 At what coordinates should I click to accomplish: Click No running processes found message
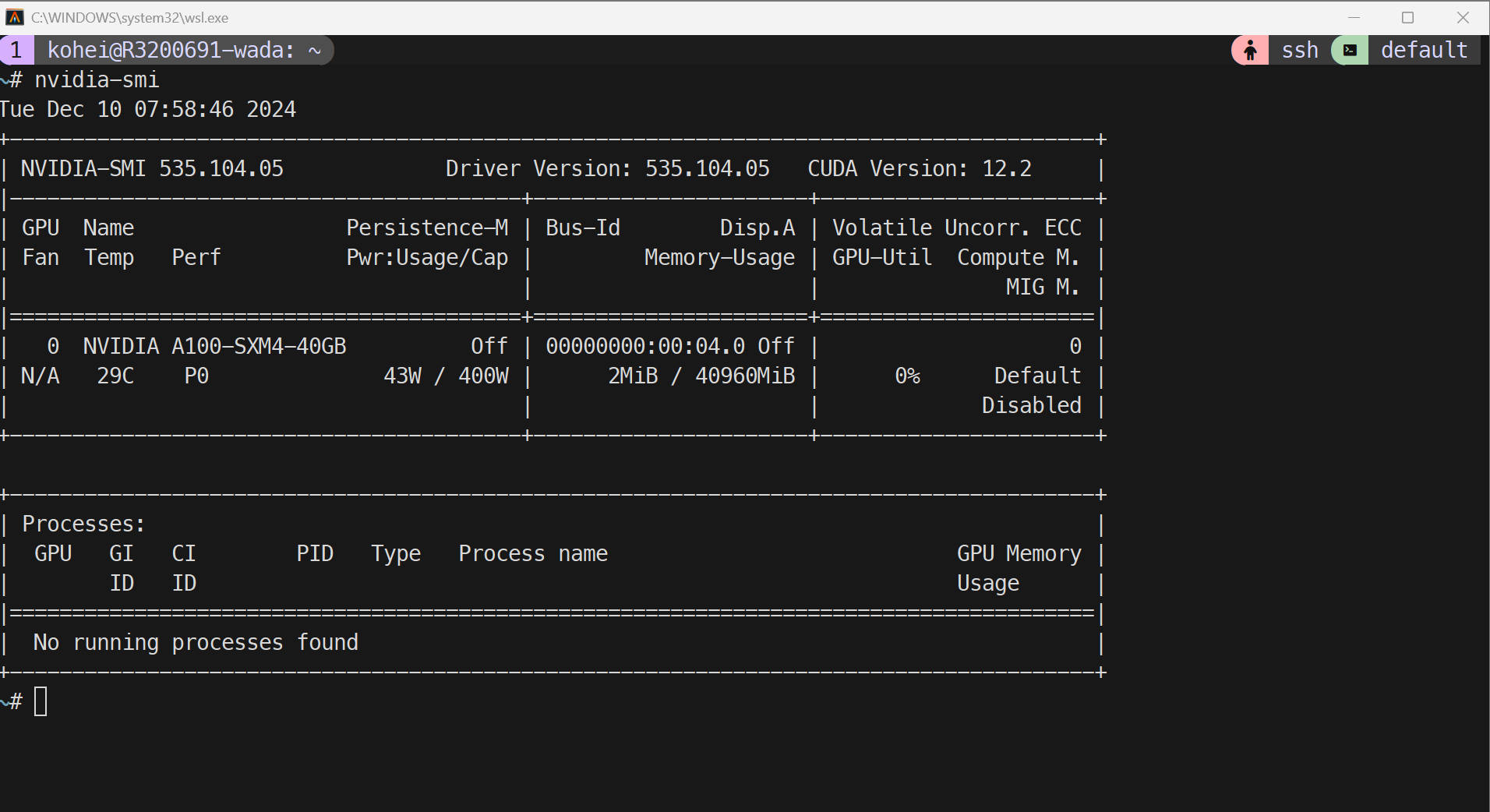[x=196, y=642]
